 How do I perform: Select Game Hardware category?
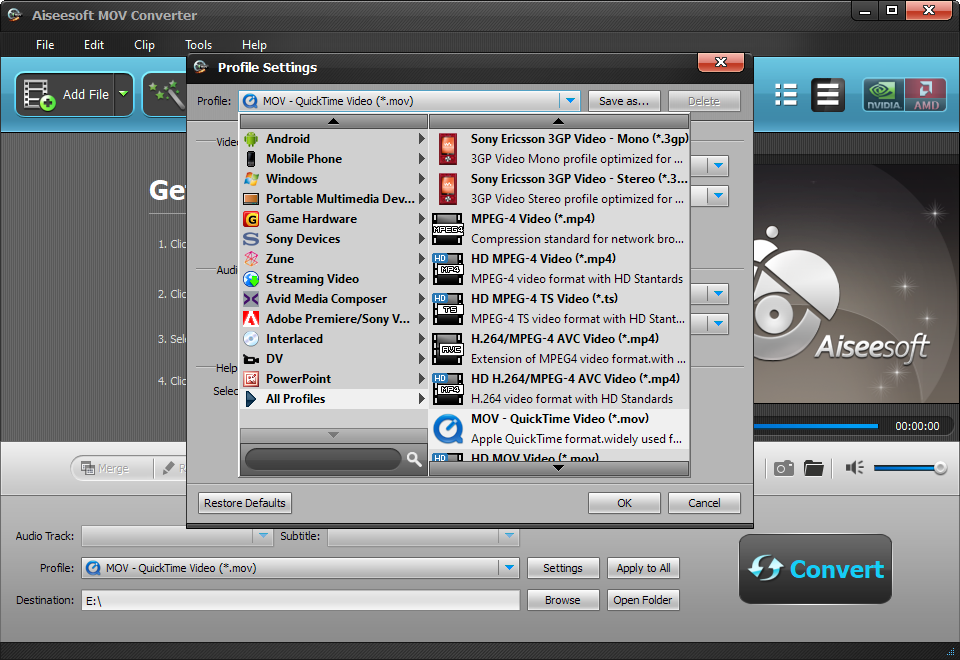334,219
